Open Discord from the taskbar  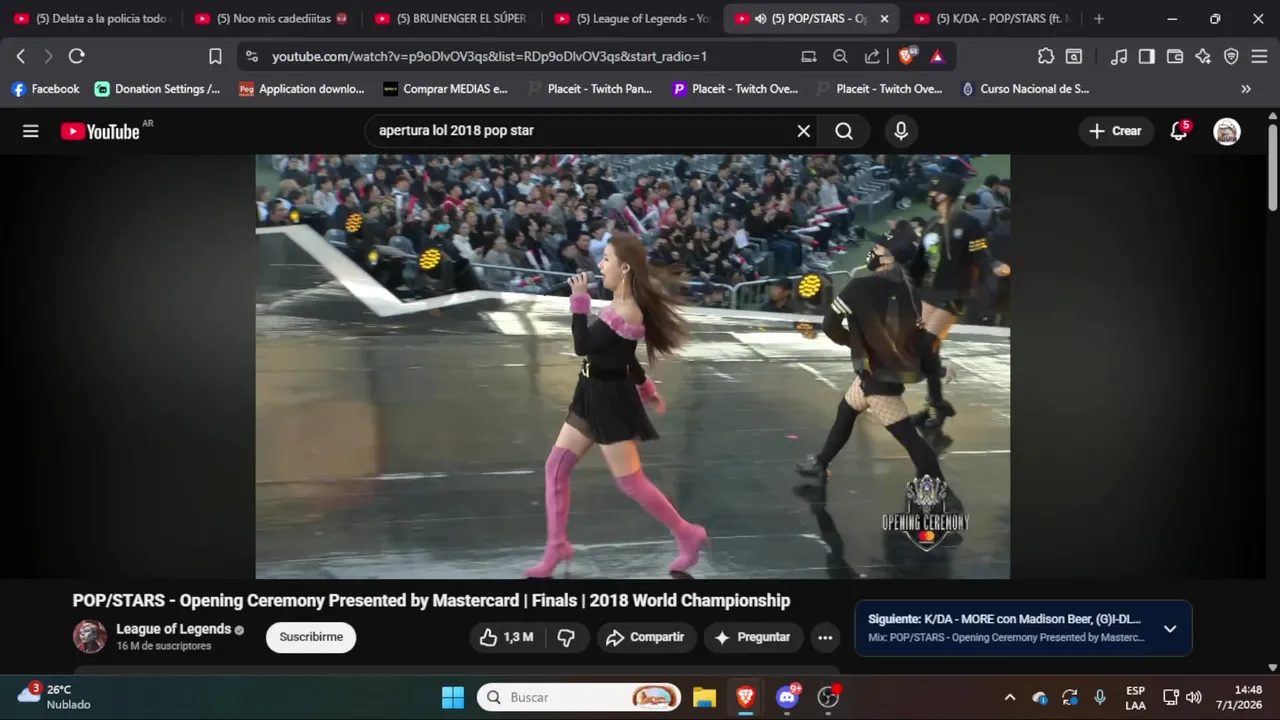(x=787, y=697)
